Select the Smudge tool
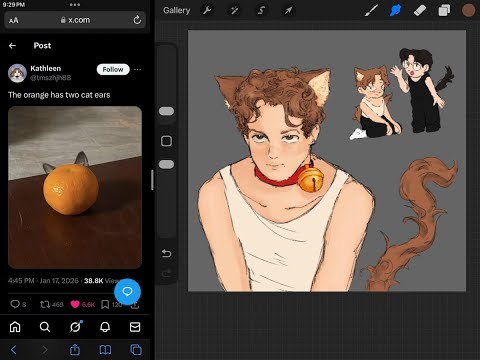The width and height of the screenshot is (480, 360). (395, 10)
